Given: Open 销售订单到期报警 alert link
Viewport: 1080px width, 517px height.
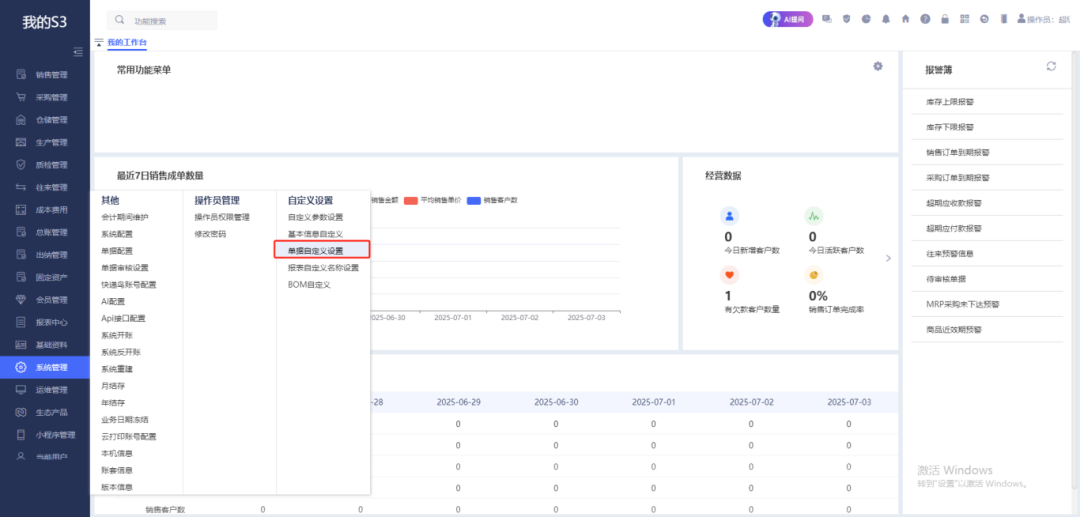Looking at the screenshot, I should [x=958, y=152].
